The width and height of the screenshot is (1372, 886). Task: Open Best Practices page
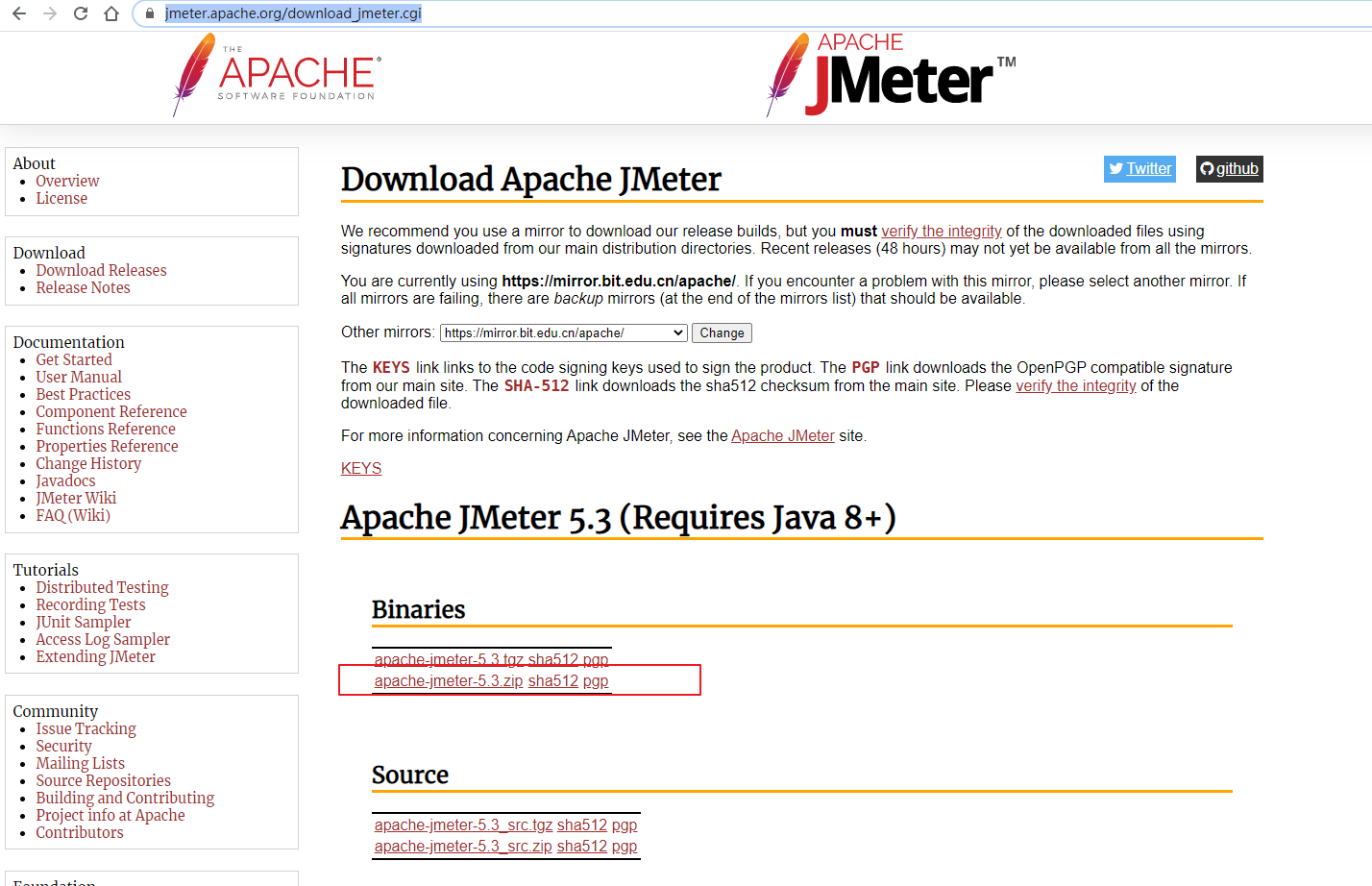pos(83,394)
